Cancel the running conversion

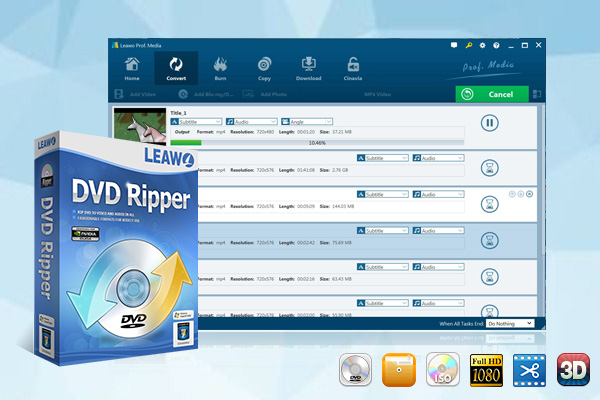pos(492,94)
